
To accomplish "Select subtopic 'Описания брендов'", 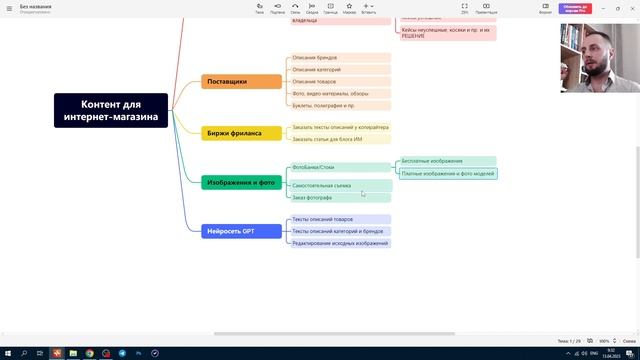I will click(340, 58).
